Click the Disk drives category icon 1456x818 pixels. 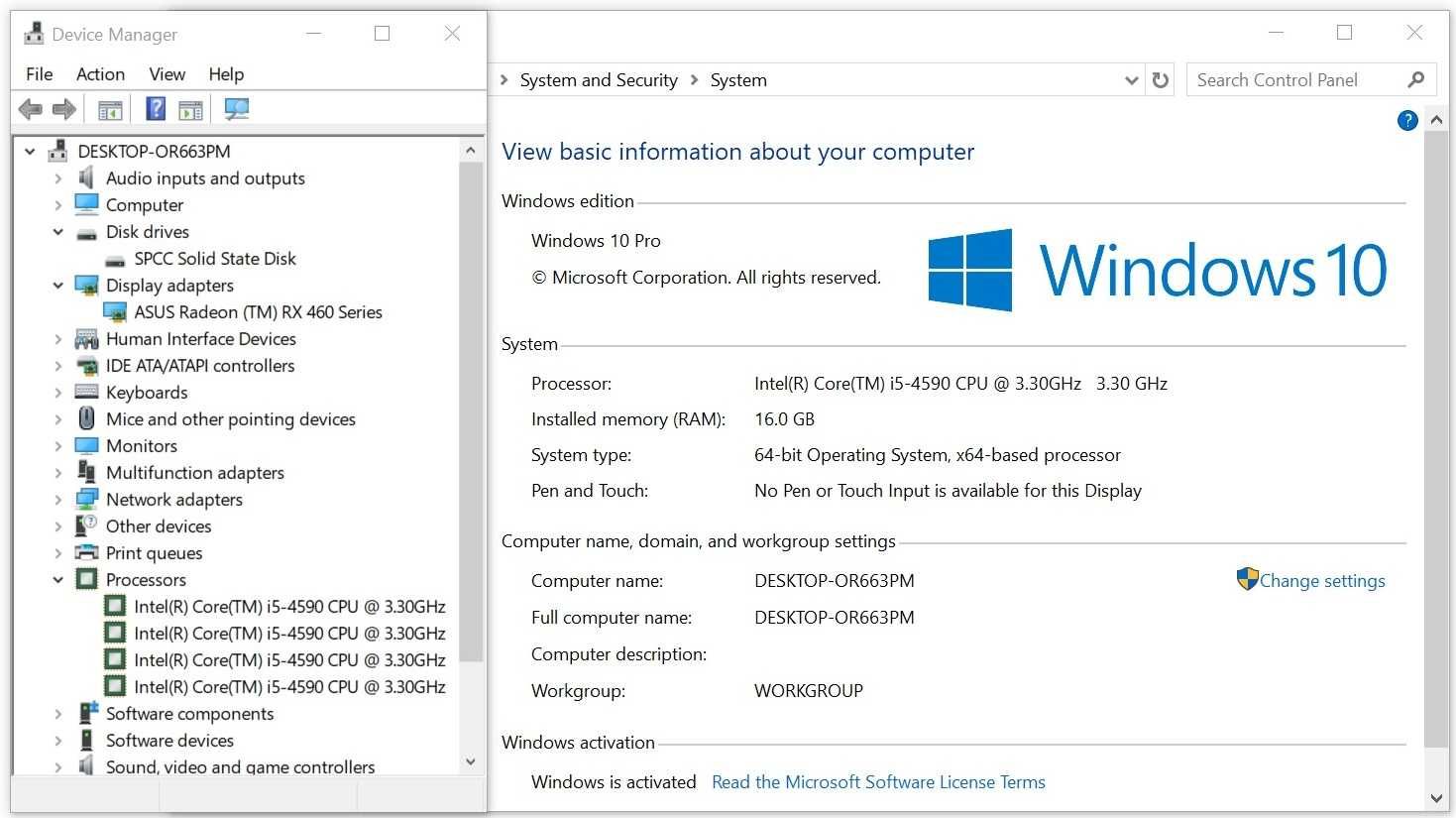[x=87, y=232]
